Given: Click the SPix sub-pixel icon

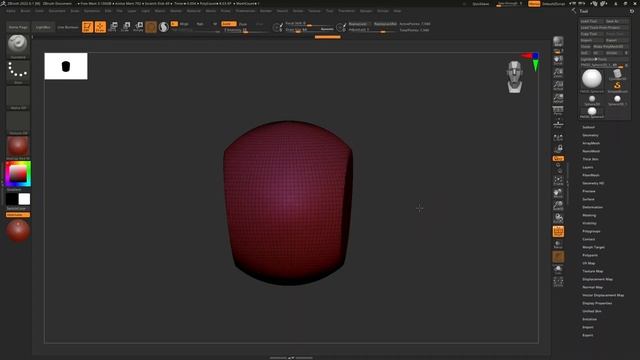Looking at the screenshot, I should coord(558,51).
